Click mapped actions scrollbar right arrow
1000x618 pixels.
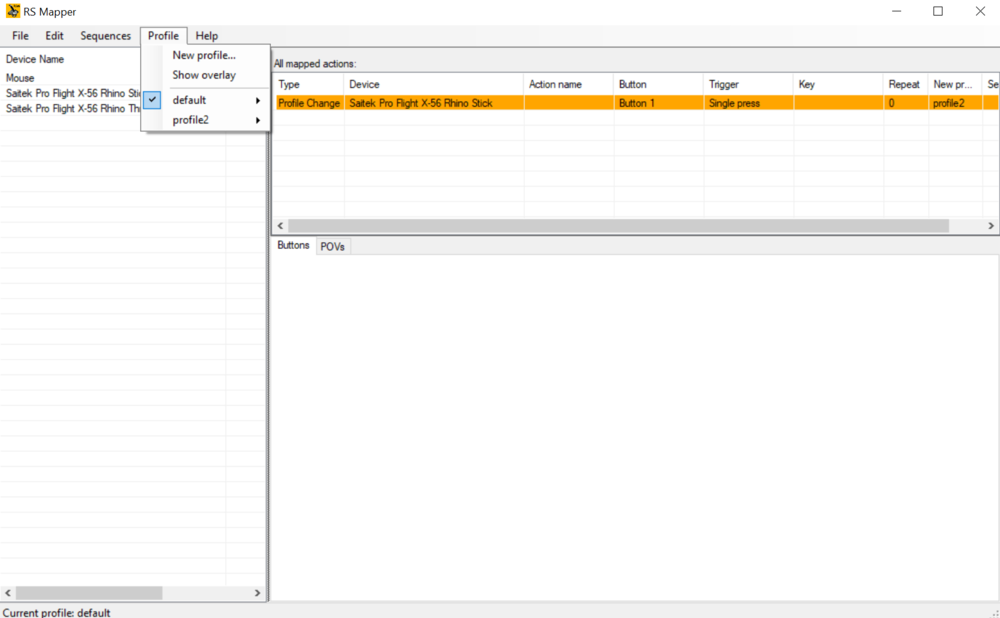coord(991,226)
